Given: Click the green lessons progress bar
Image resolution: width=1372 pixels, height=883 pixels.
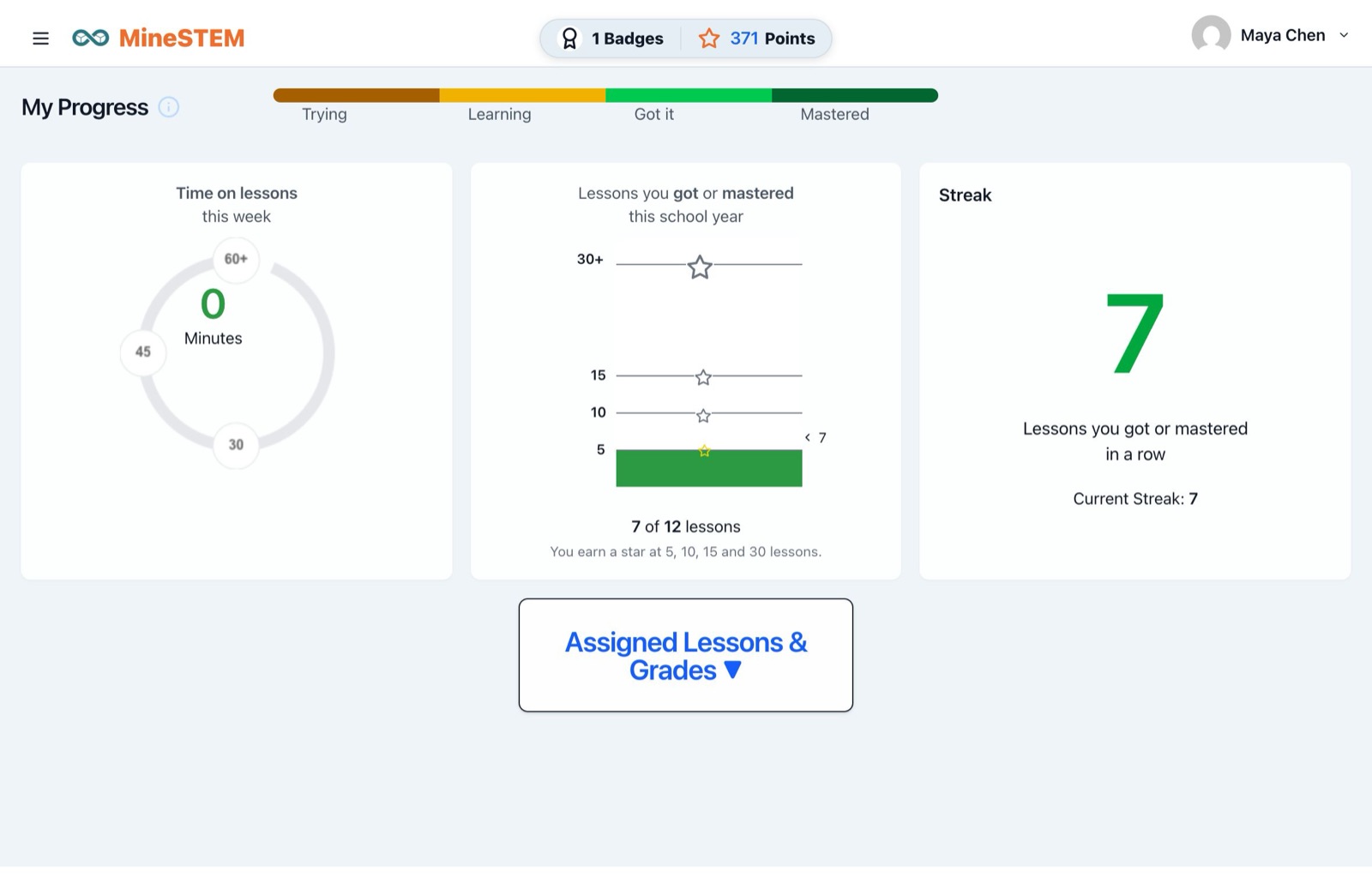Looking at the screenshot, I should coord(709,468).
